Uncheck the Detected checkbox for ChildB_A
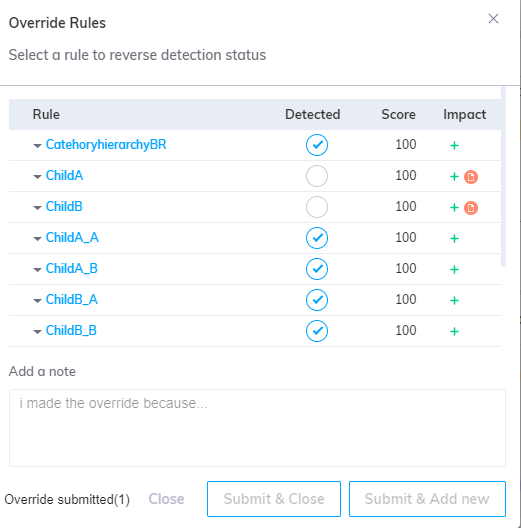 tap(317, 300)
